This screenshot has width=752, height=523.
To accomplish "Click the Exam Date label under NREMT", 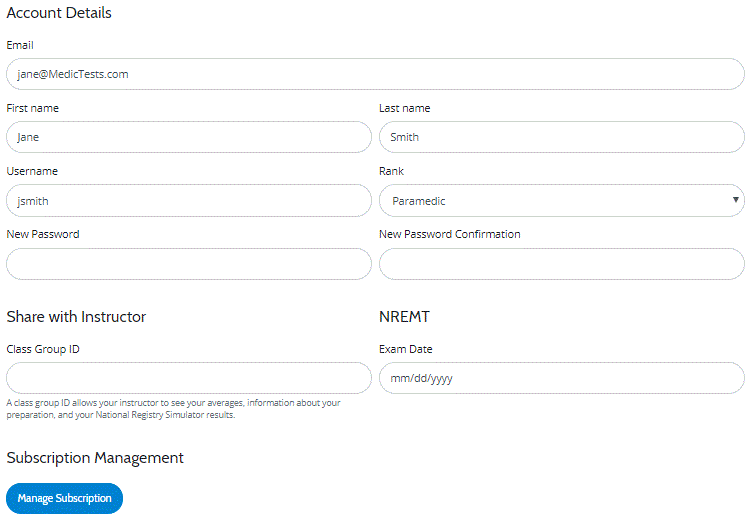I will click(406, 349).
